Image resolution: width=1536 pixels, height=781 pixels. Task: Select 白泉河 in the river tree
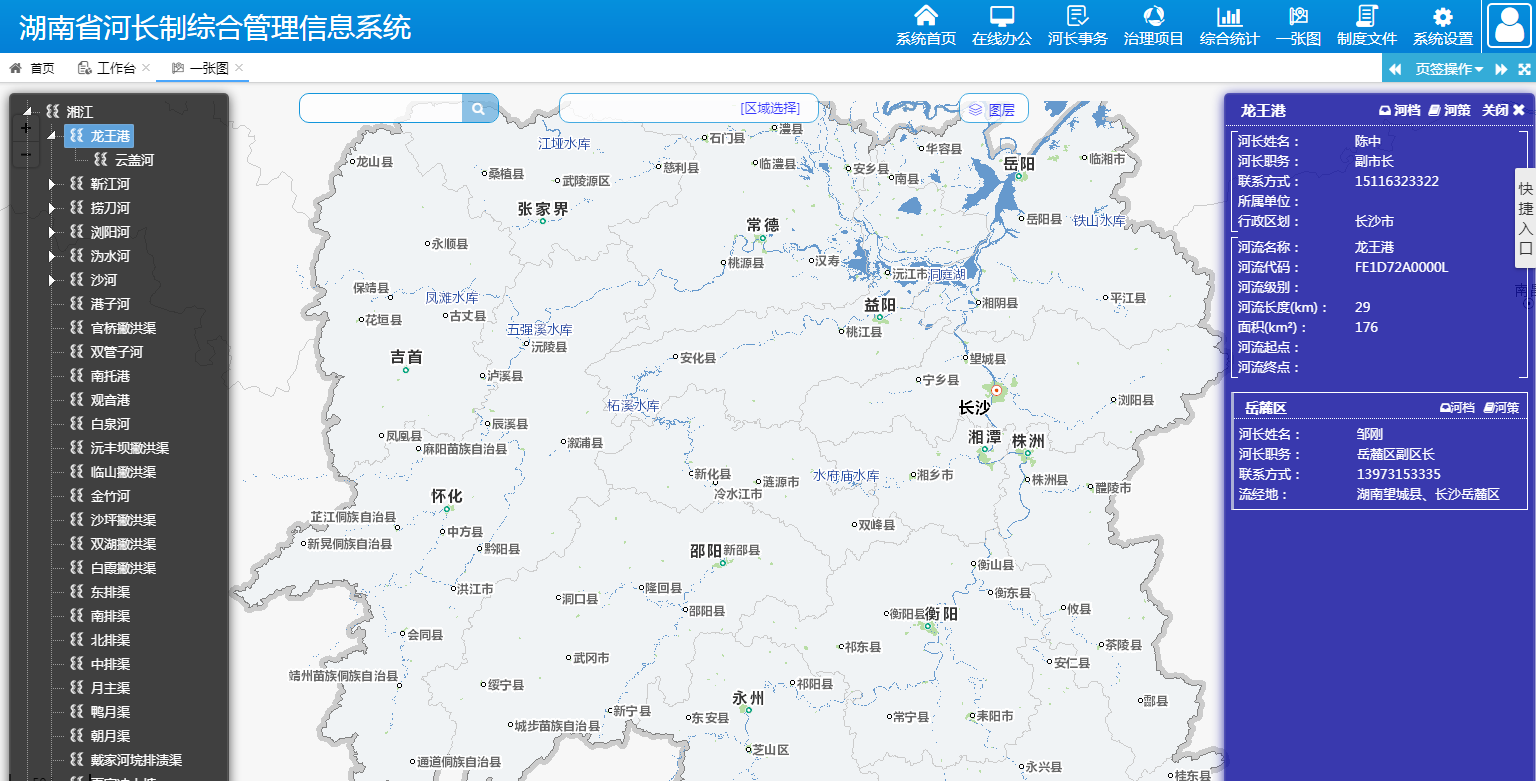point(110,424)
